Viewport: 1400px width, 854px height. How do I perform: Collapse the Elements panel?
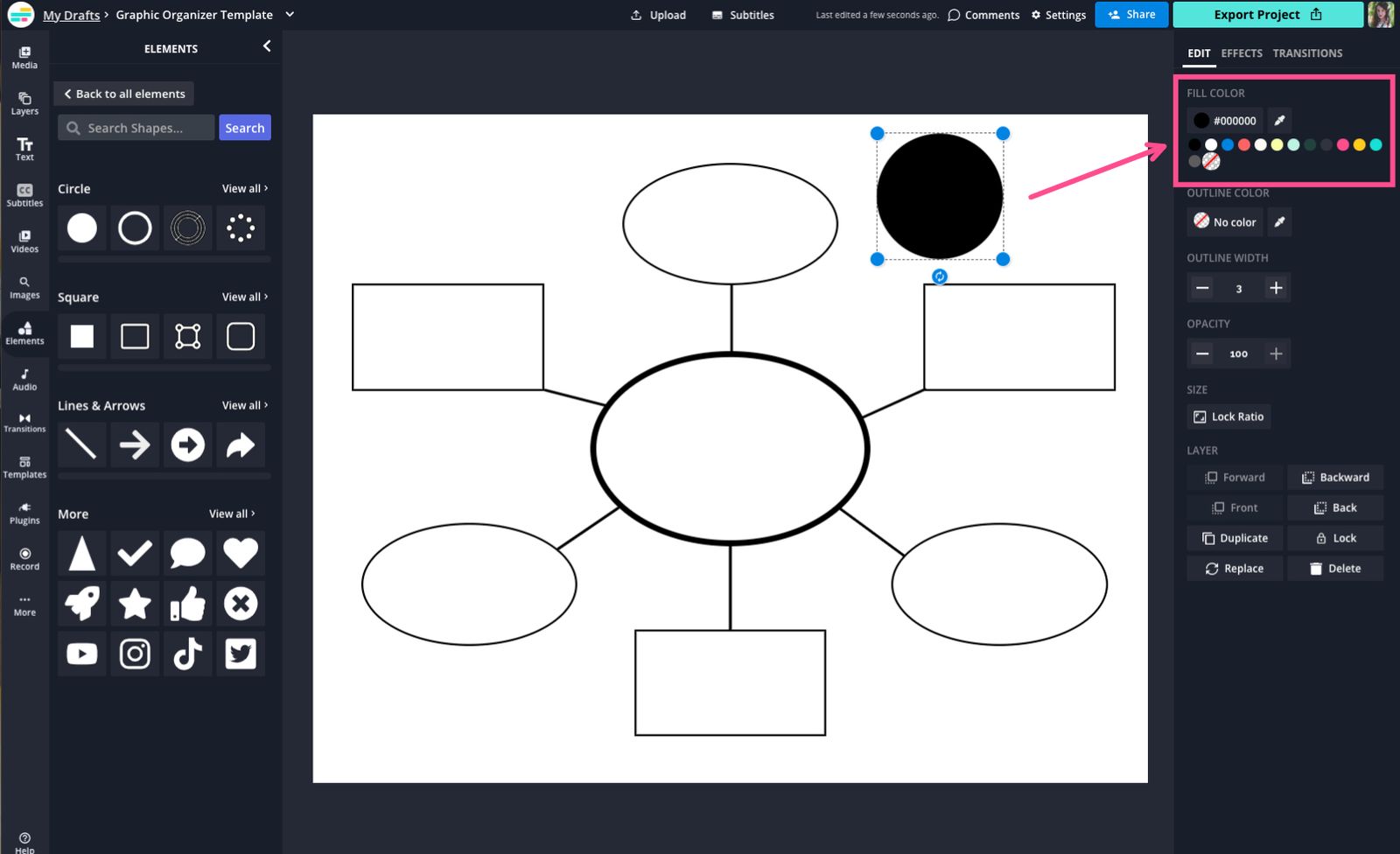[267, 46]
